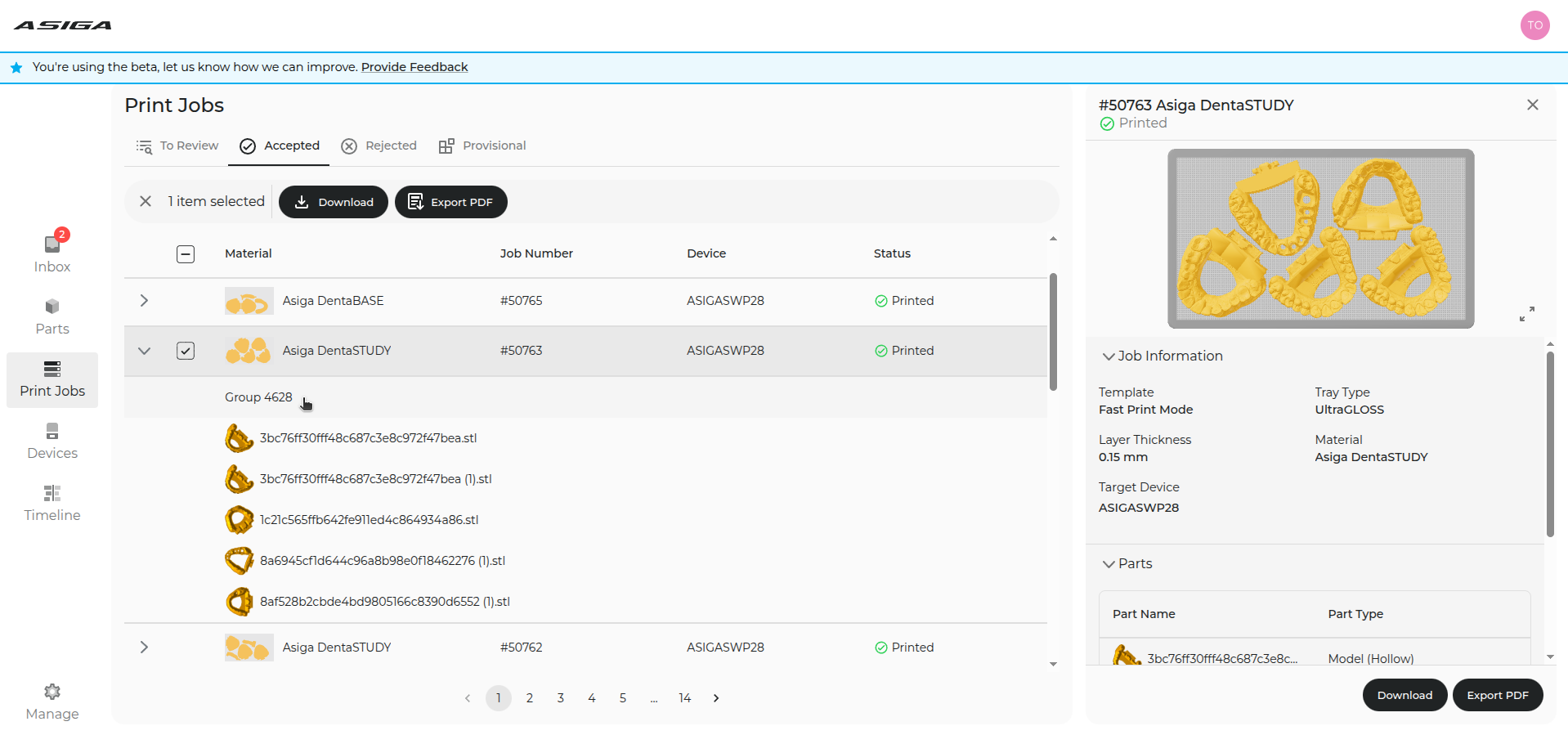Click the green Printed icon for job #50765

coord(881,301)
